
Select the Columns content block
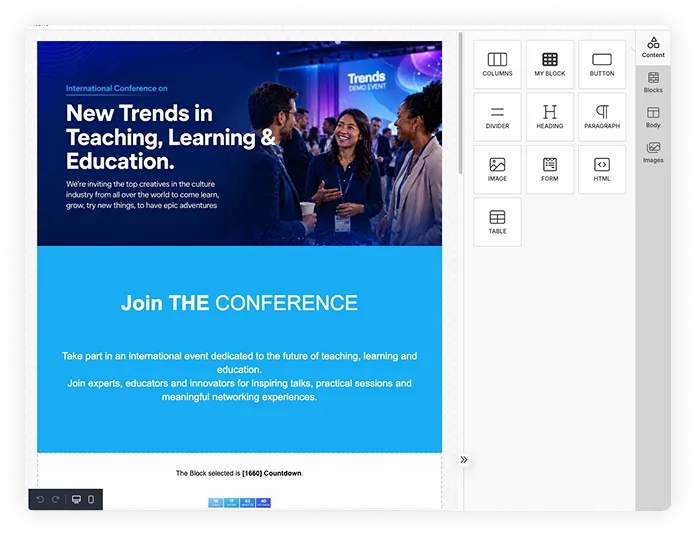point(497,64)
